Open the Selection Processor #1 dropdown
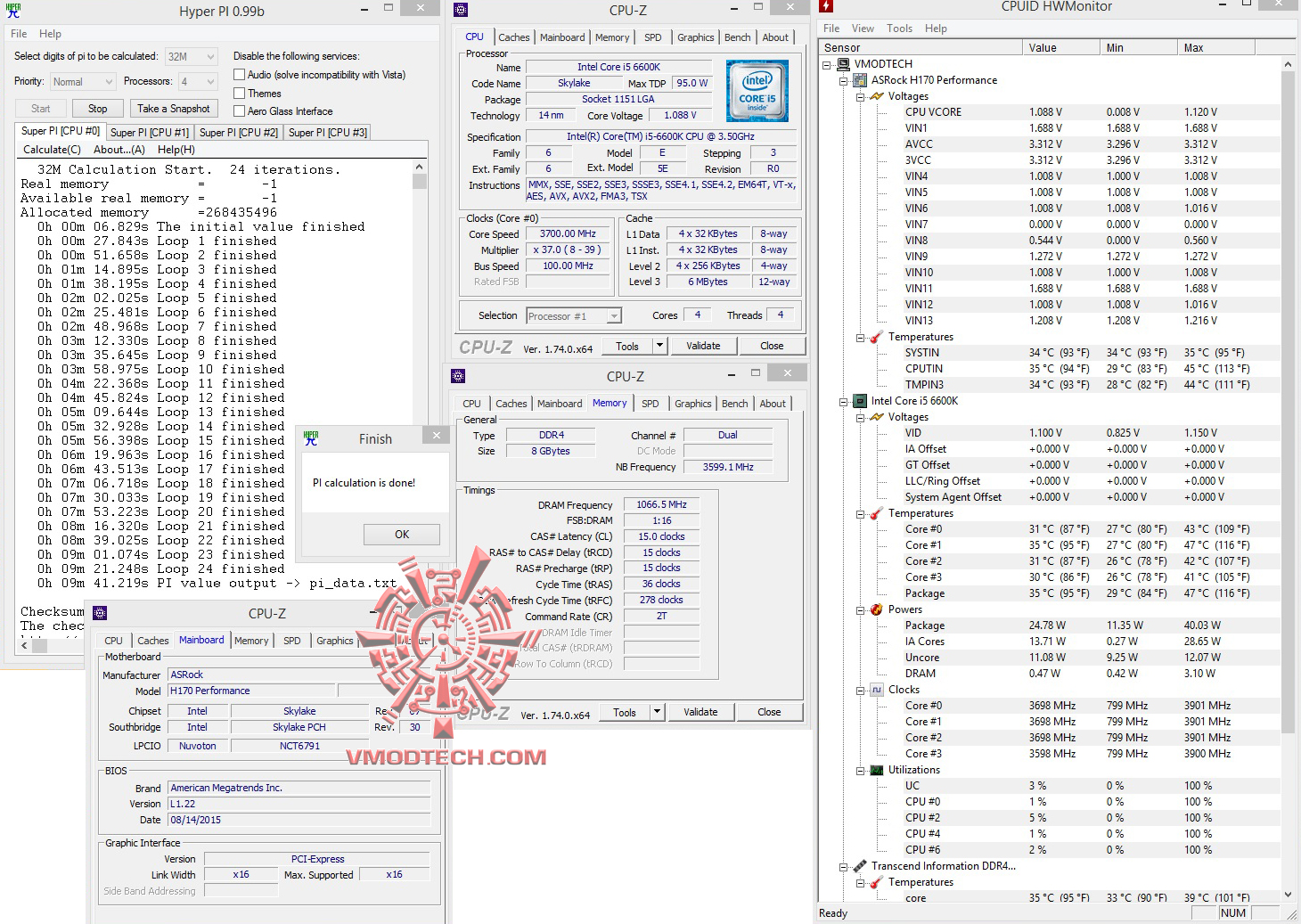This screenshot has width=1301, height=924. coord(614,316)
